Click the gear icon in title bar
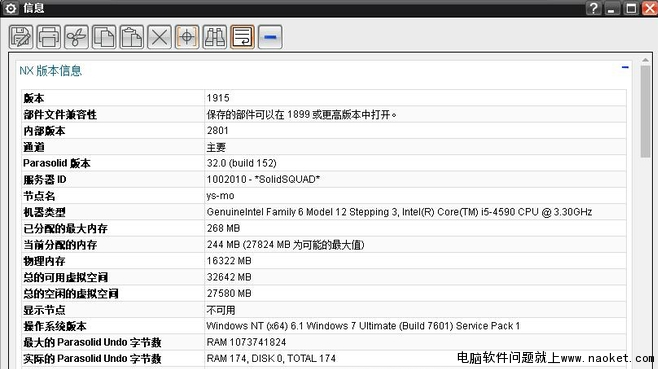 click(x=11, y=8)
